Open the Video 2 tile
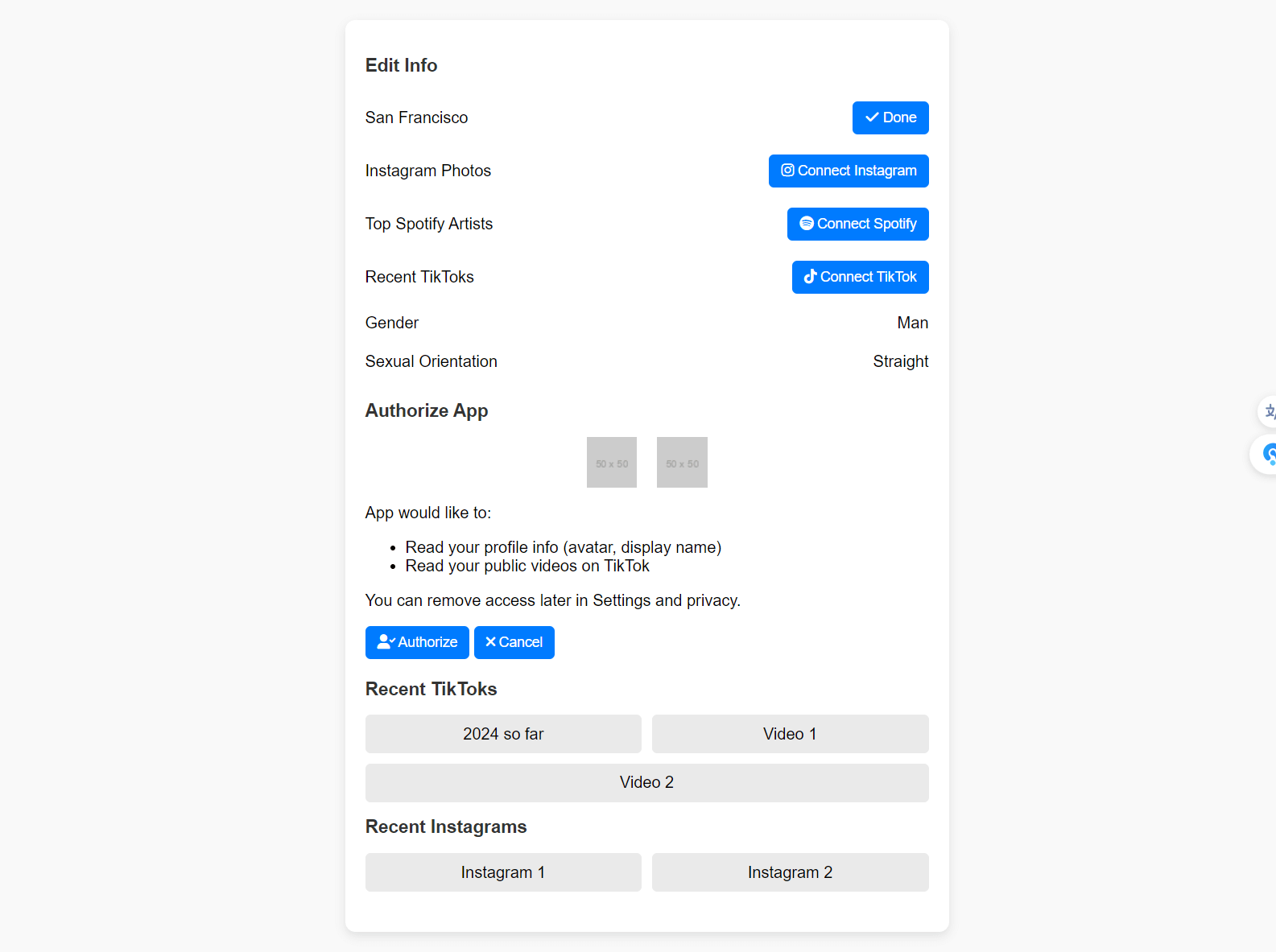 [x=647, y=782]
